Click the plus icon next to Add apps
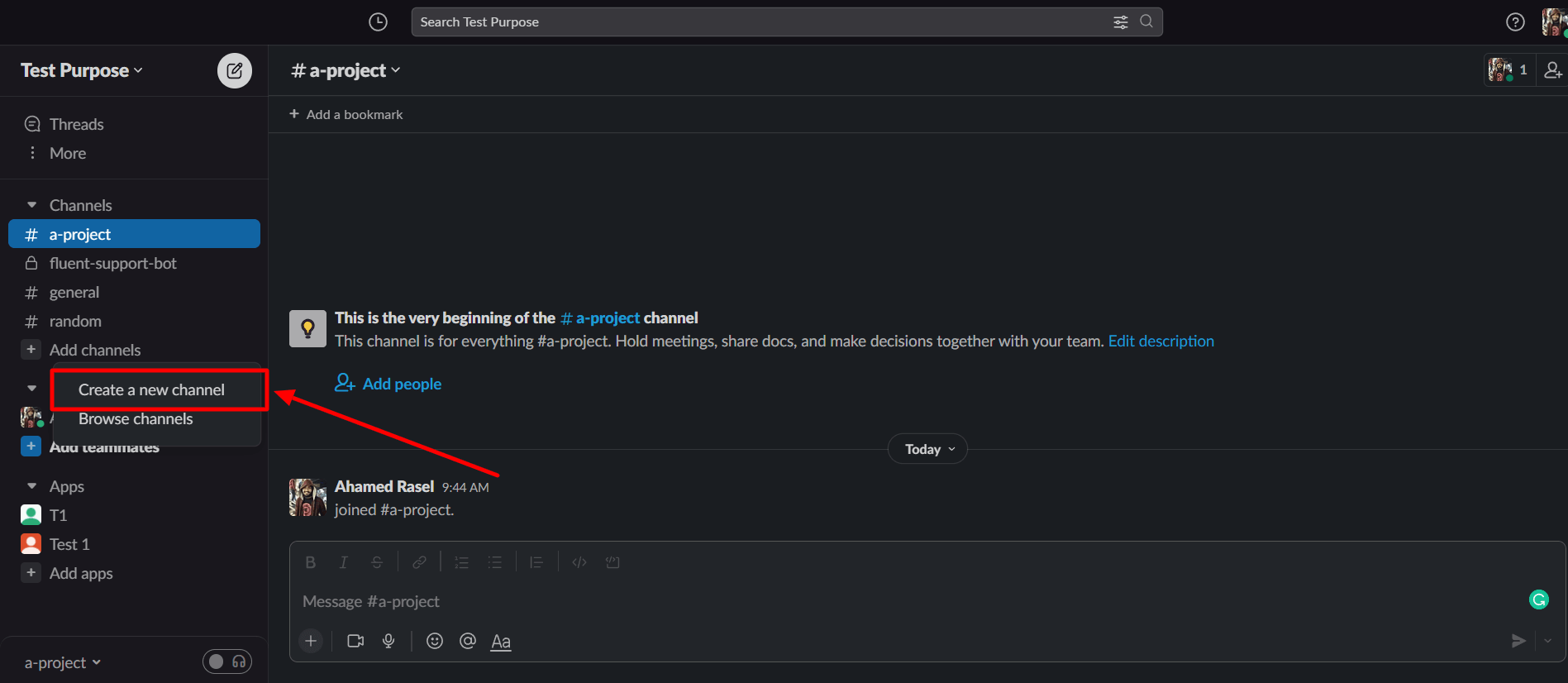Viewport: 1568px width, 683px height. coord(31,572)
